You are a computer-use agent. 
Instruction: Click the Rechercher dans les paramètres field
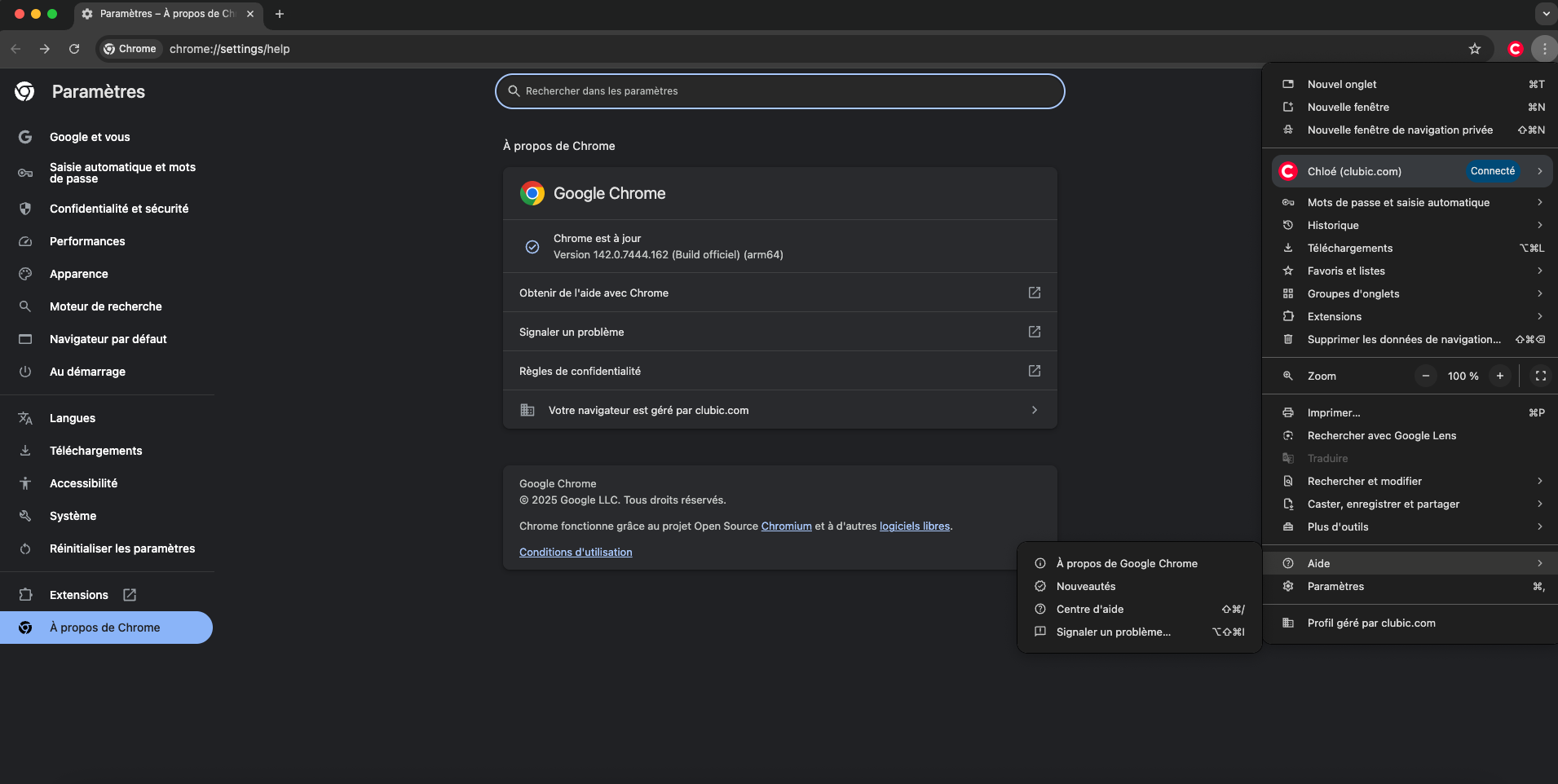tap(779, 91)
